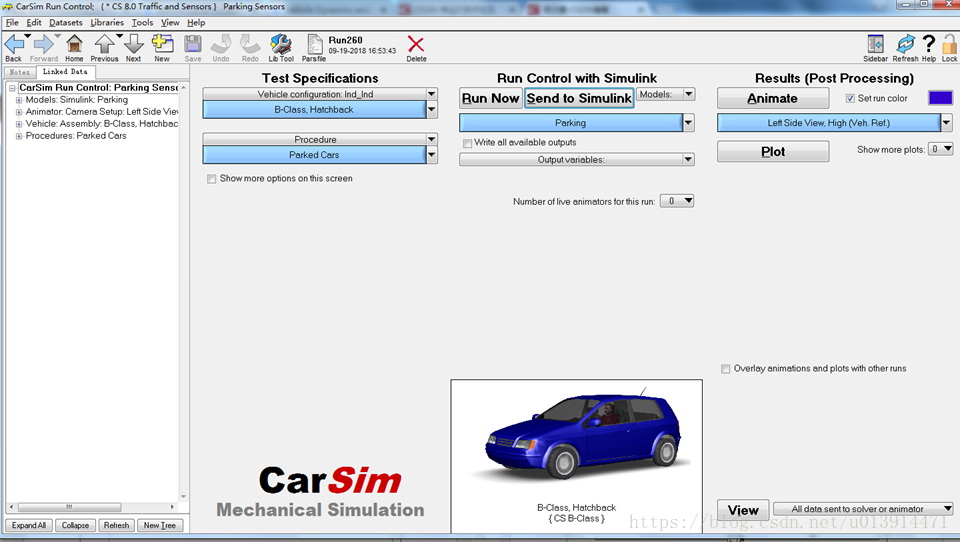Viewport: 960px width, 542px height.
Task: Click the Send to Simulink button
Action: tap(579, 98)
